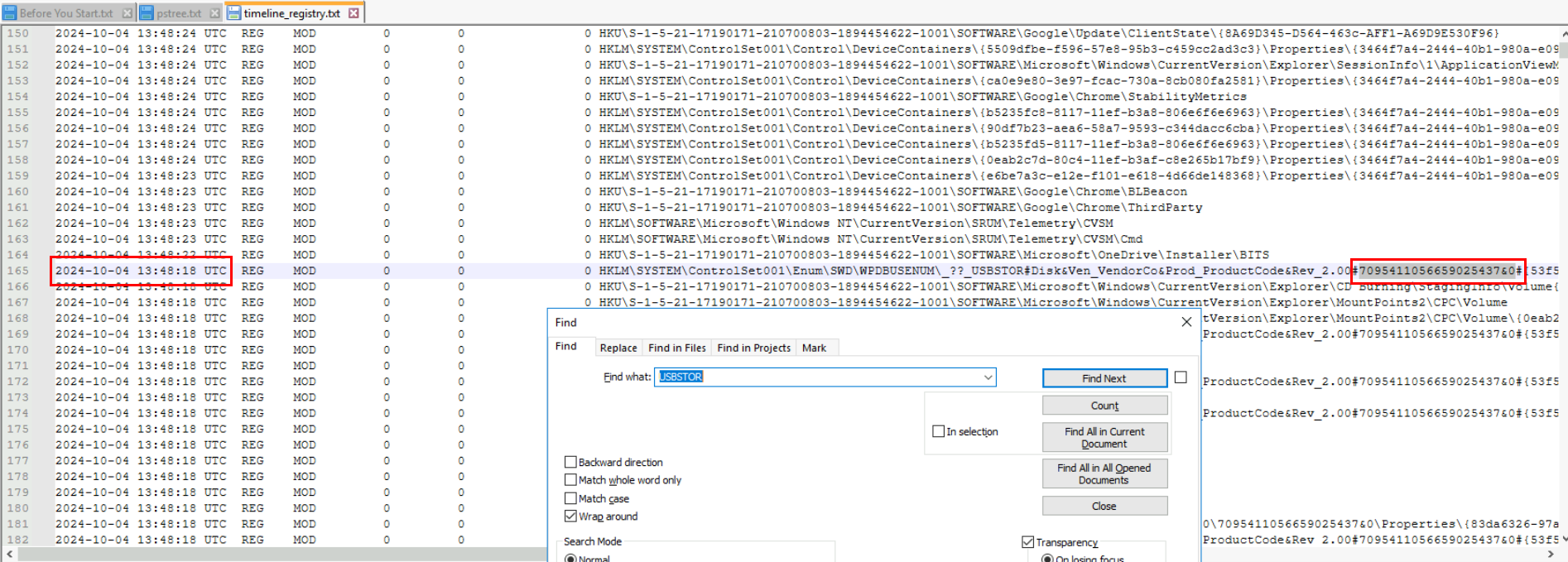Enable Match whole word only
This screenshot has width=1568, height=562.
click(570, 480)
